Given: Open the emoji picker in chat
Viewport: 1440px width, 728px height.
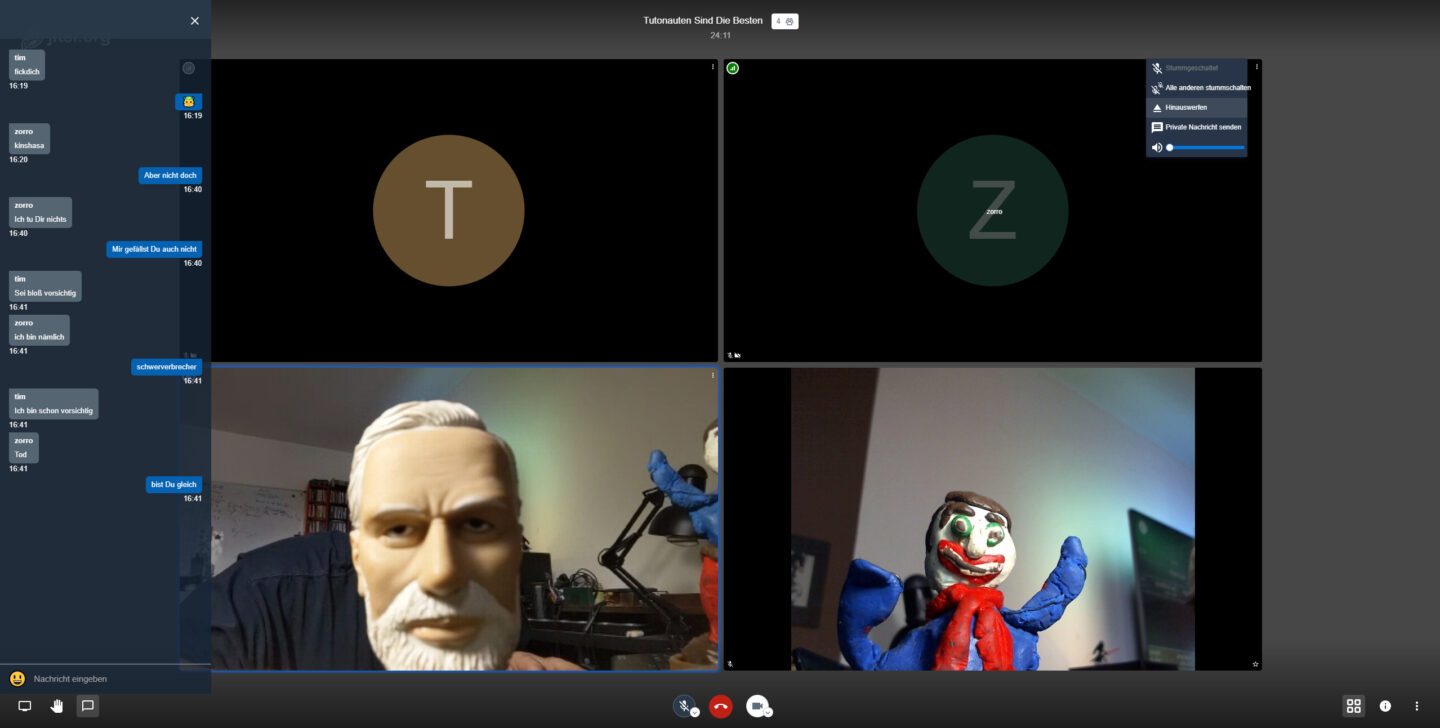Looking at the screenshot, I should [x=17, y=679].
